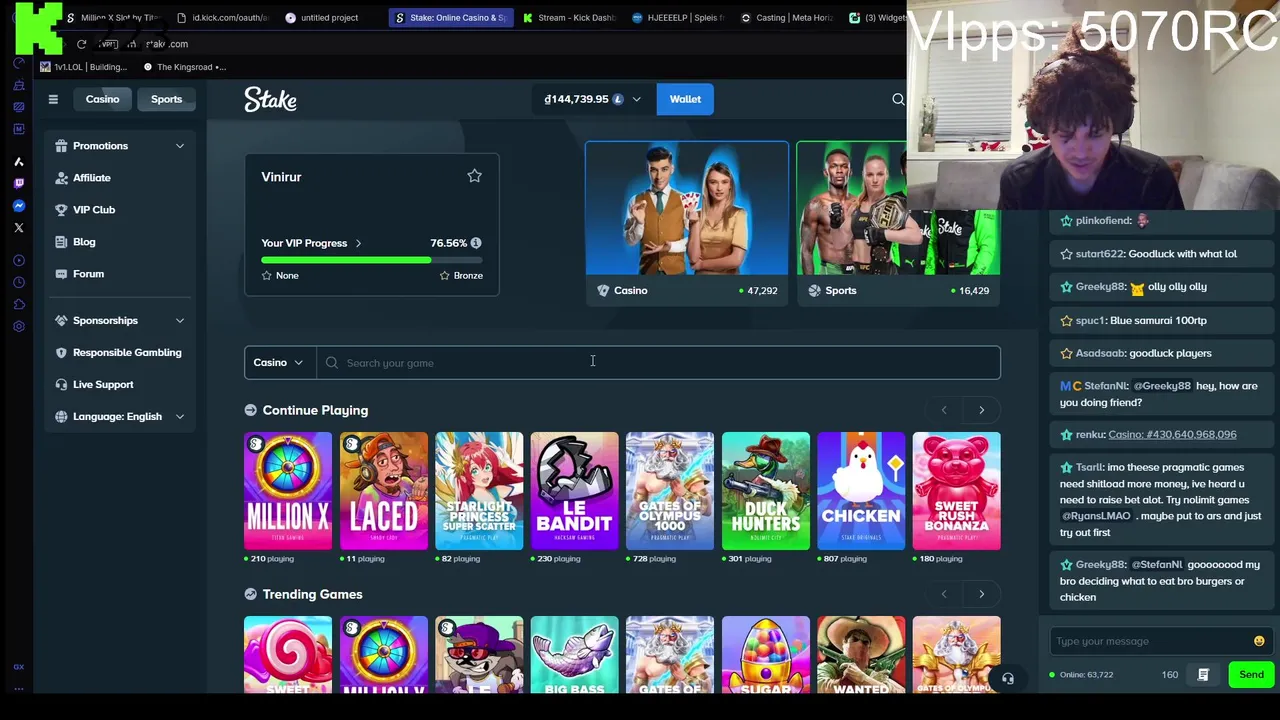Screen dimensions: 1280x720
Task: Open Gates of Olympus 1000 tile
Action: click(x=670, y=491)
